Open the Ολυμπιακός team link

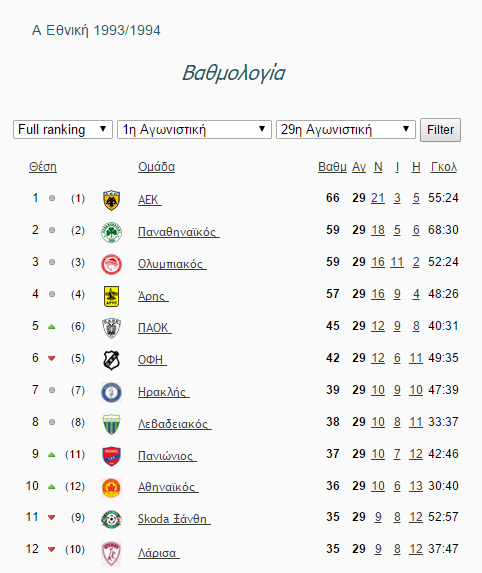coord(172,264)
